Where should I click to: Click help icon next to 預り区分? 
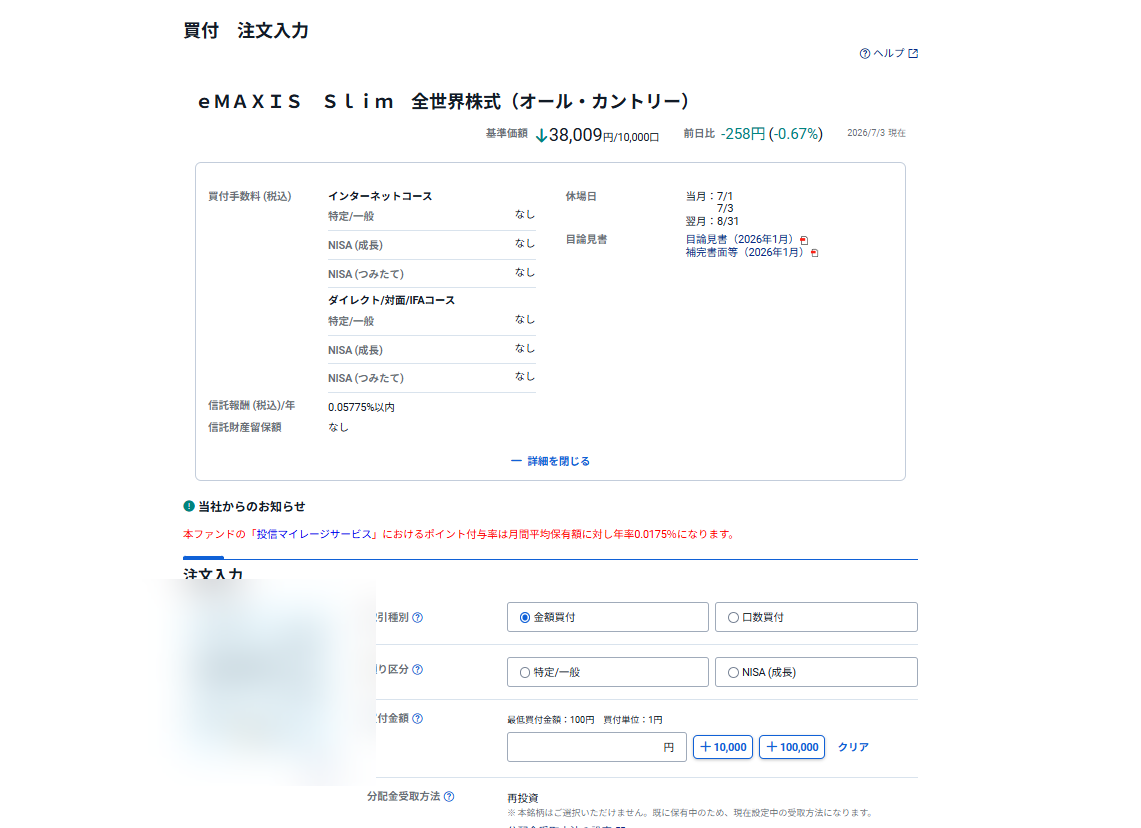pos(418,670)
